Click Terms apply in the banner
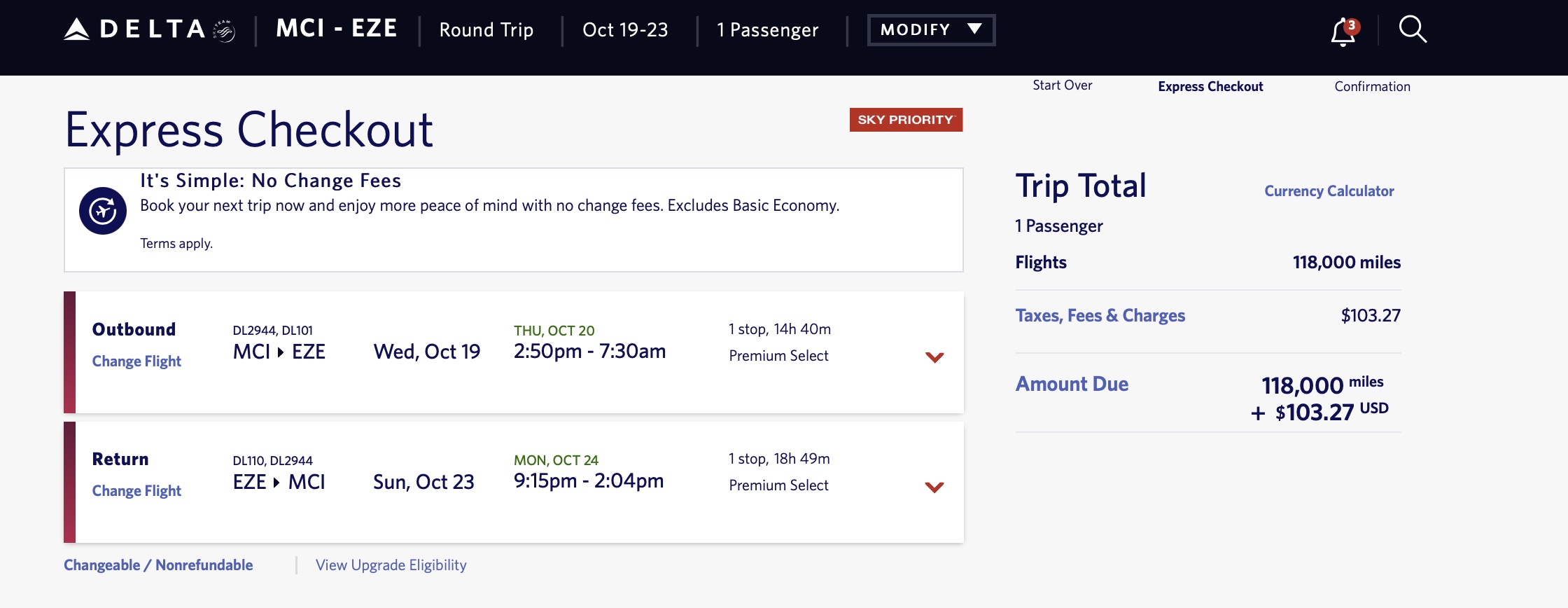 [176, 244]
